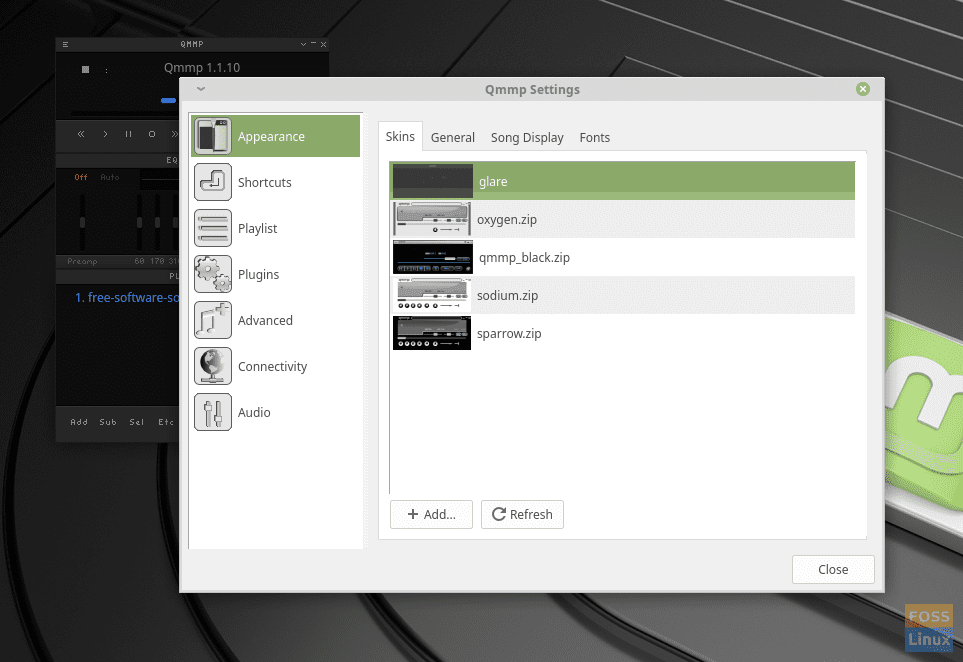Open the Appearance settings section
The image size is (963, 662).
(275, 136)
